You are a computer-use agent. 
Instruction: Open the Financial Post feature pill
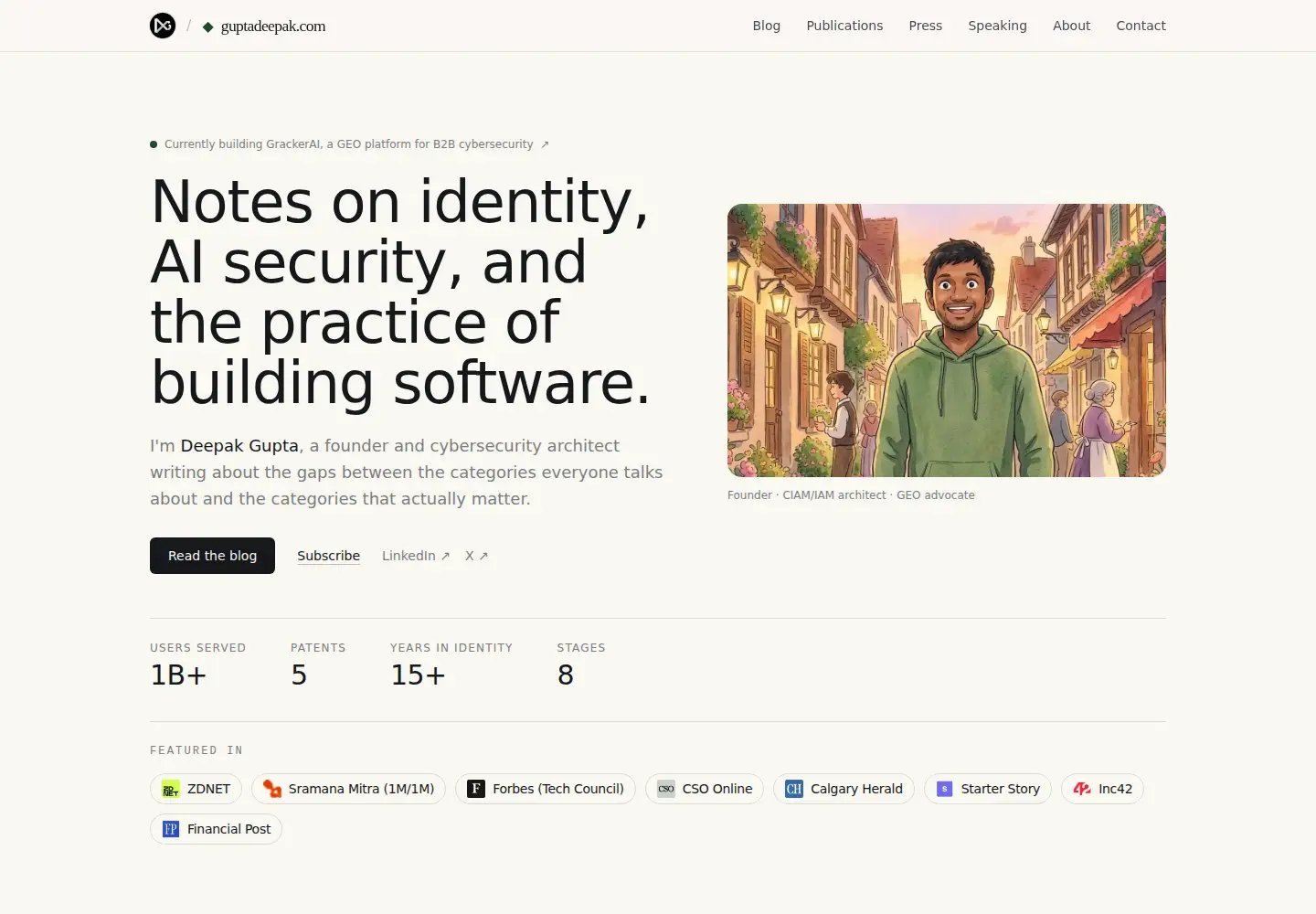pyautogui.click(x=216, y=829)
